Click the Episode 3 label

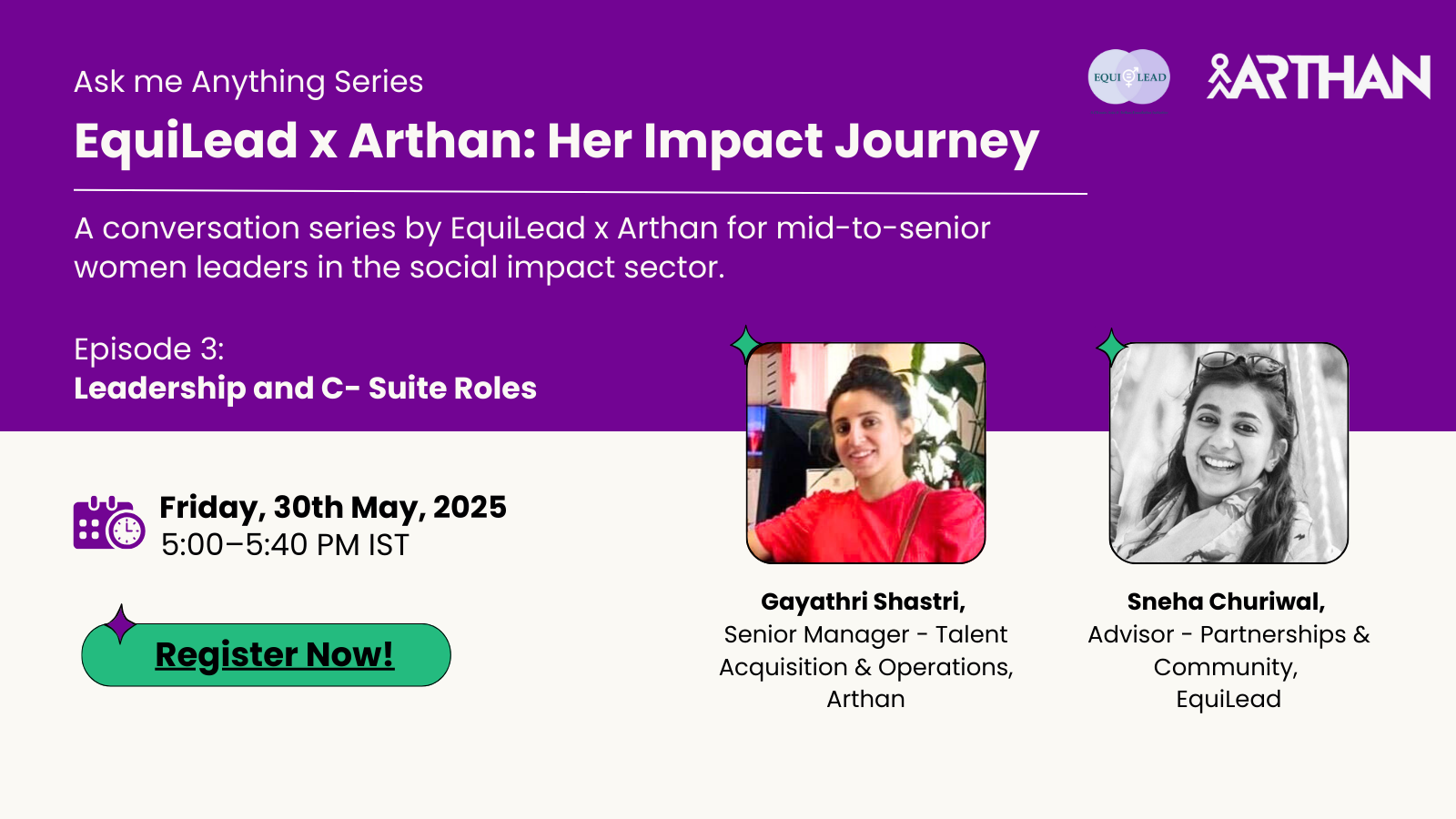coord(149,349)
